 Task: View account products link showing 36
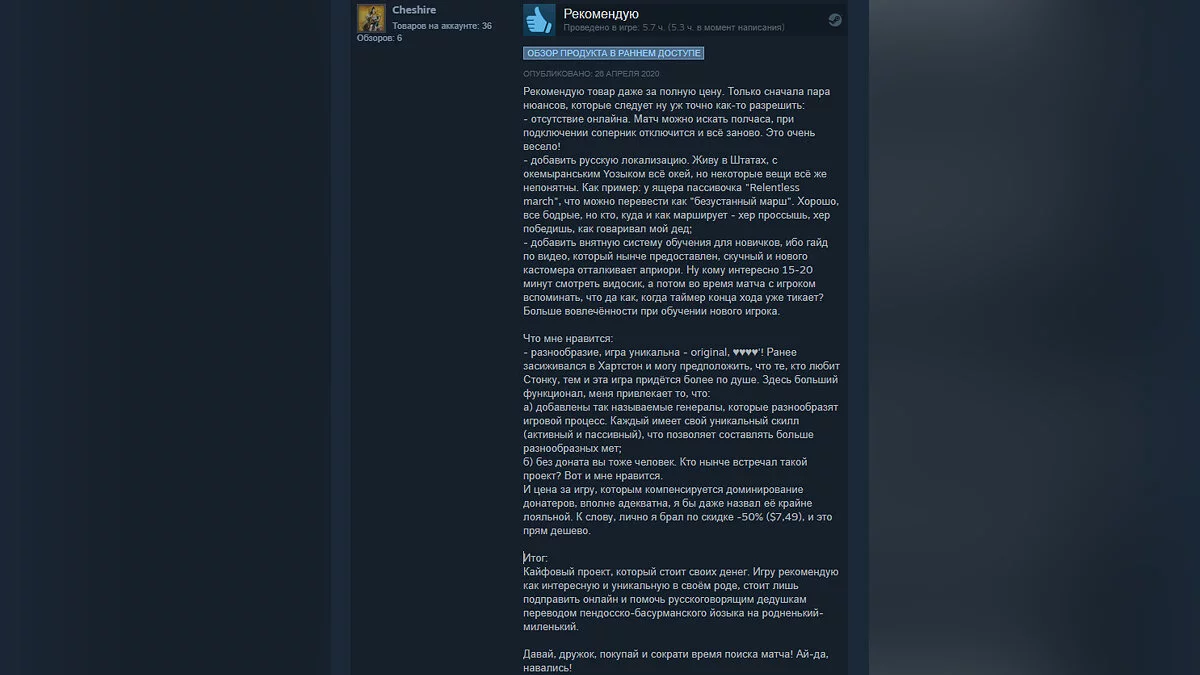442,26
